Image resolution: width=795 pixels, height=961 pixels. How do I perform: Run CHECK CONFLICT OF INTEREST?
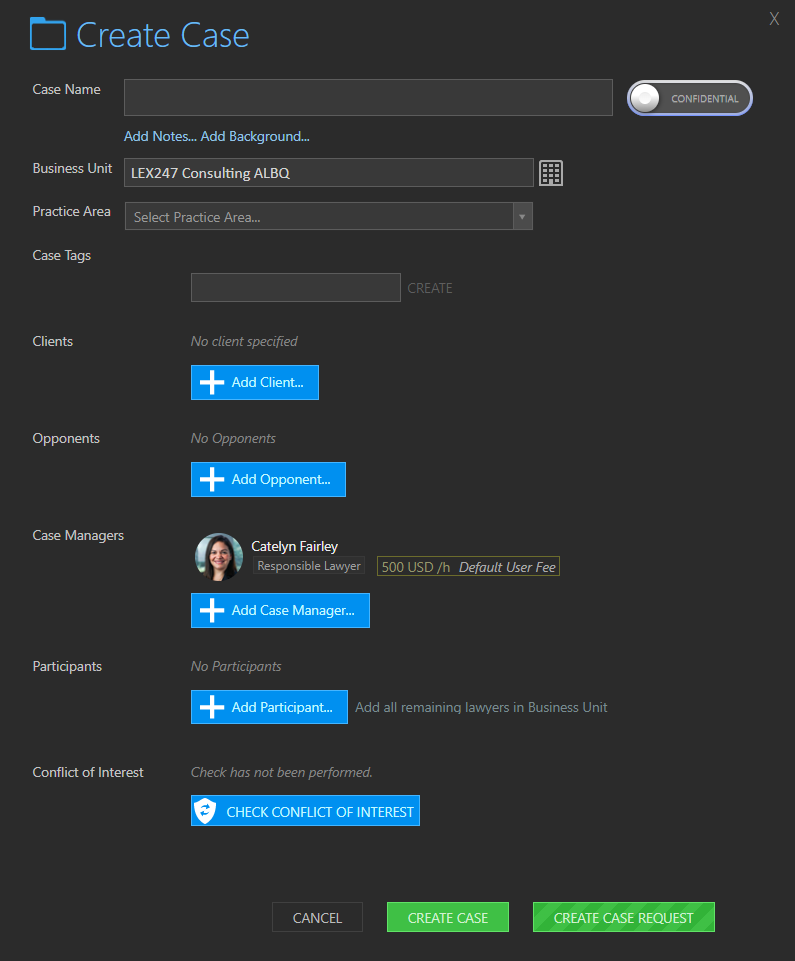305,810
